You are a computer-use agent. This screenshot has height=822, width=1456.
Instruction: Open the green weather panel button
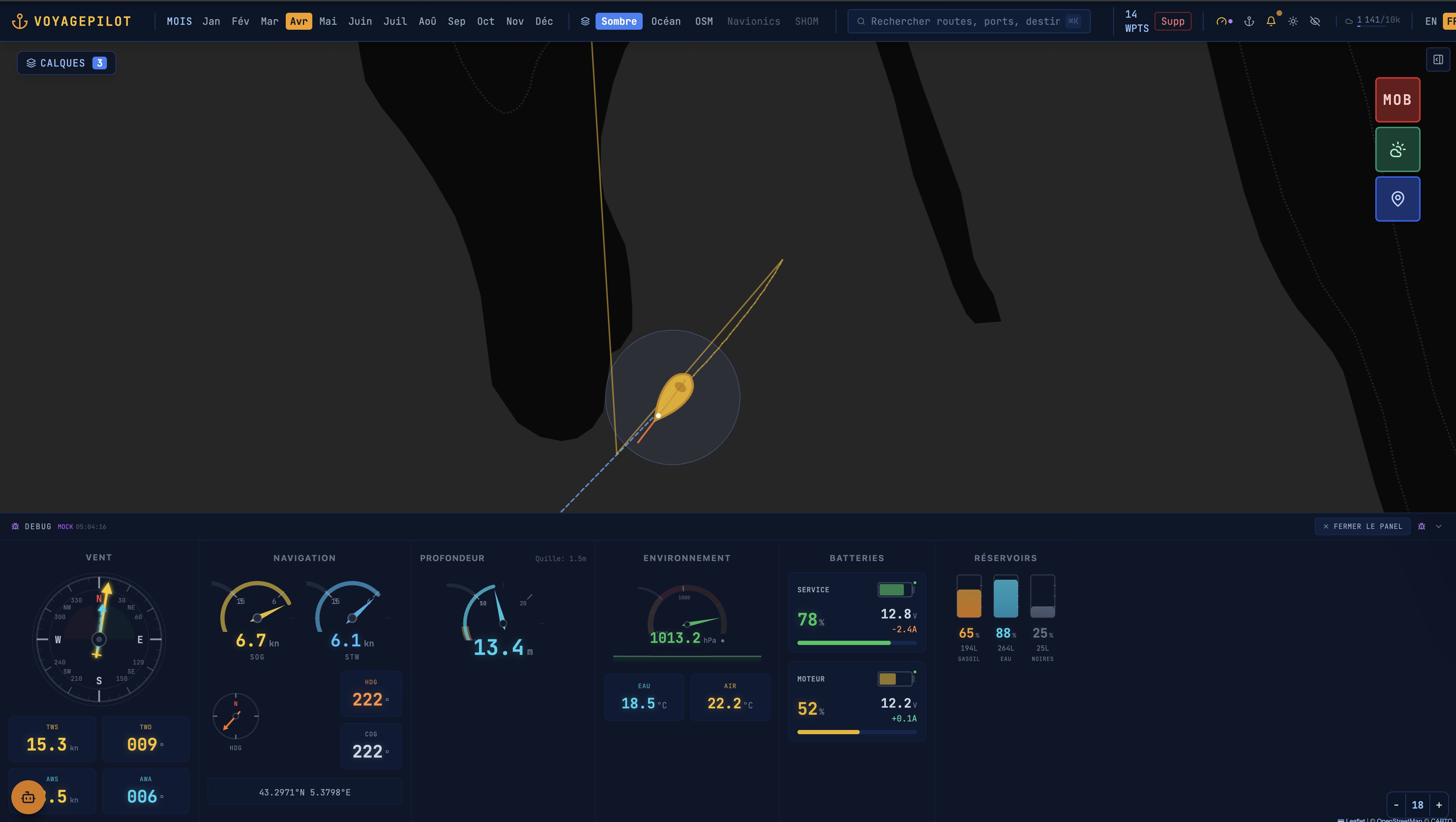point(1397,149)
